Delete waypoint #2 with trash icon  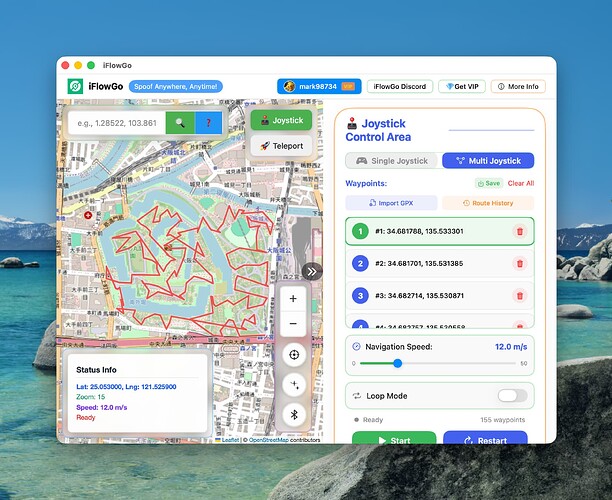pos(520,263)
